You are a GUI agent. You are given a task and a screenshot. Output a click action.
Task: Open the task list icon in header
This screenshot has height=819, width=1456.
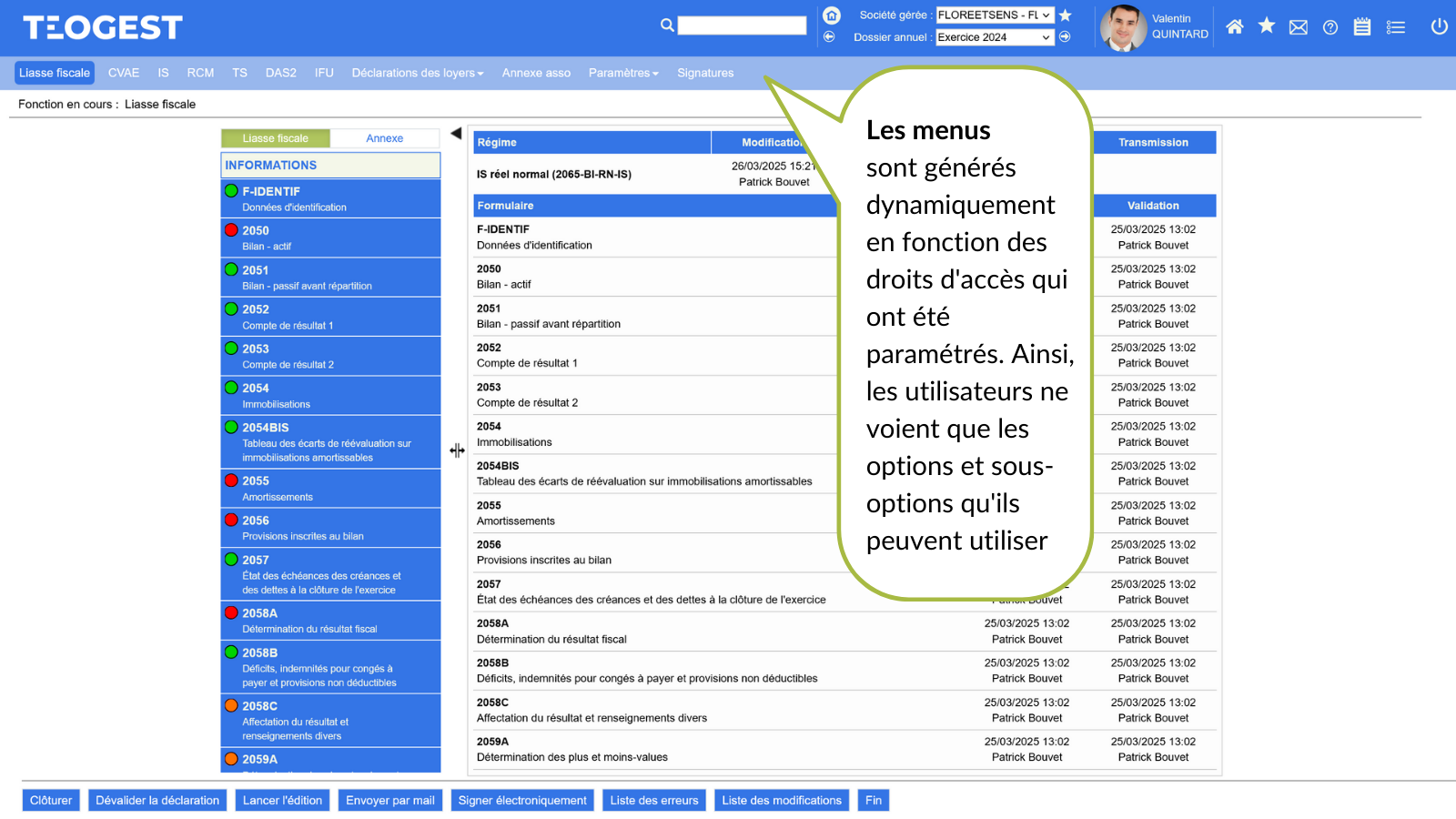pos(1396,27)
